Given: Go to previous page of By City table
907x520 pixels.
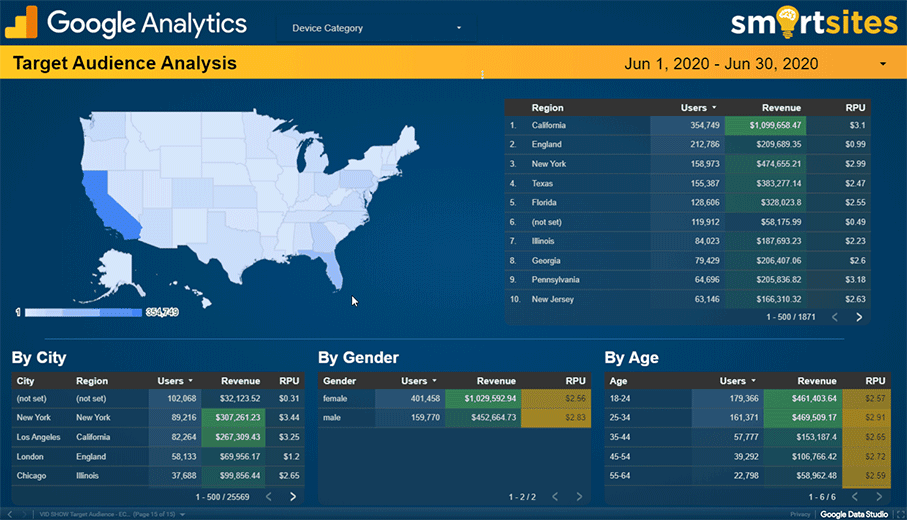Looking at the screenshot, I should 267,496.
